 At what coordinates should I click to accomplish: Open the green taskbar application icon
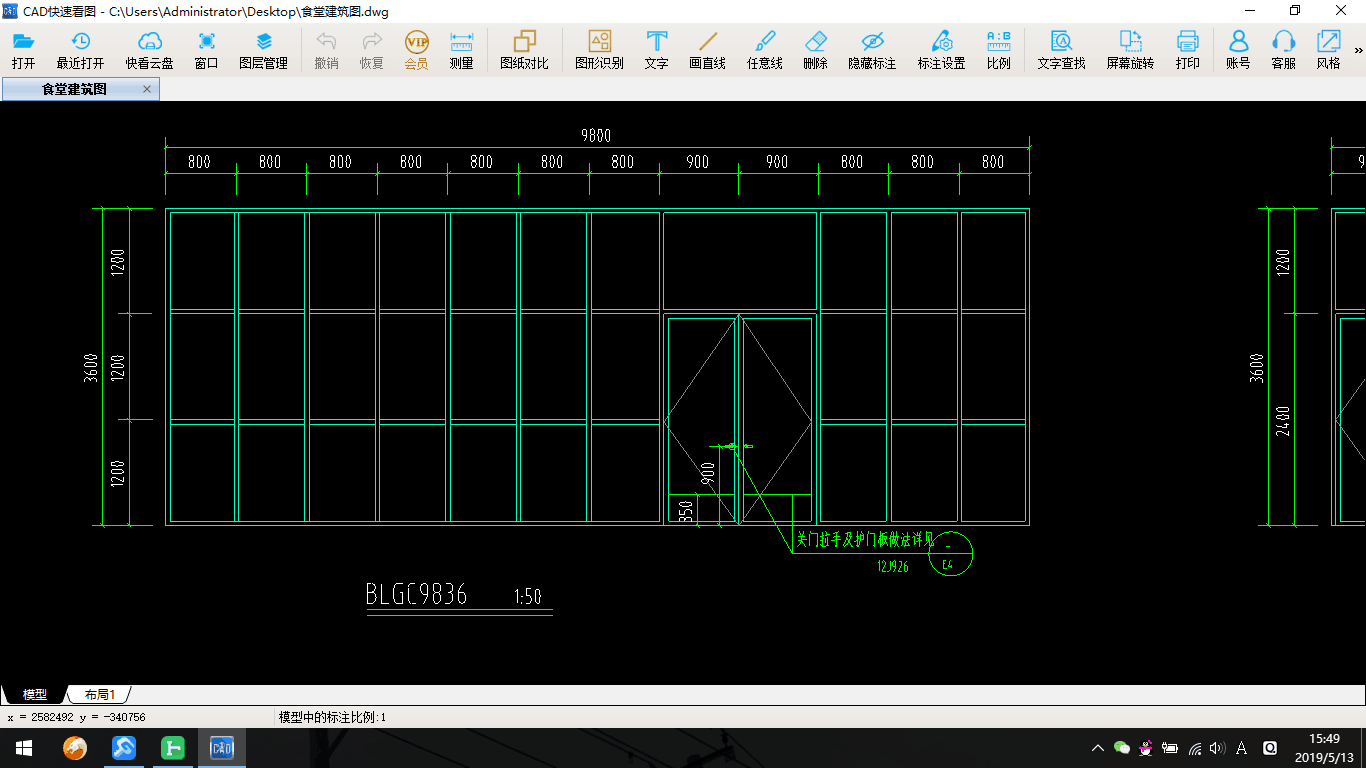pyautogui.click(x=173, y=748)
